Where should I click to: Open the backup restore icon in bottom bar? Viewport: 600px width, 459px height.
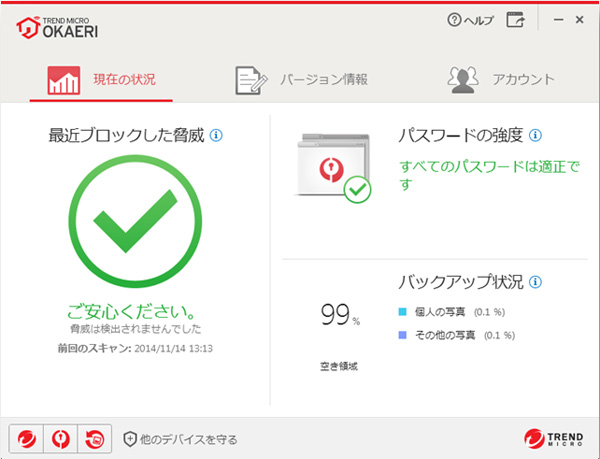(95, 438)
